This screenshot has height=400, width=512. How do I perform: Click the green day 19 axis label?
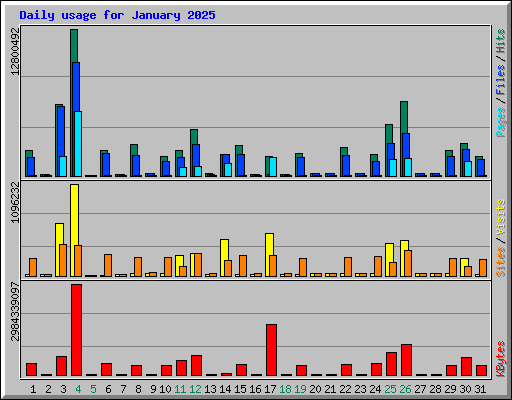click(x=300, y=389)
